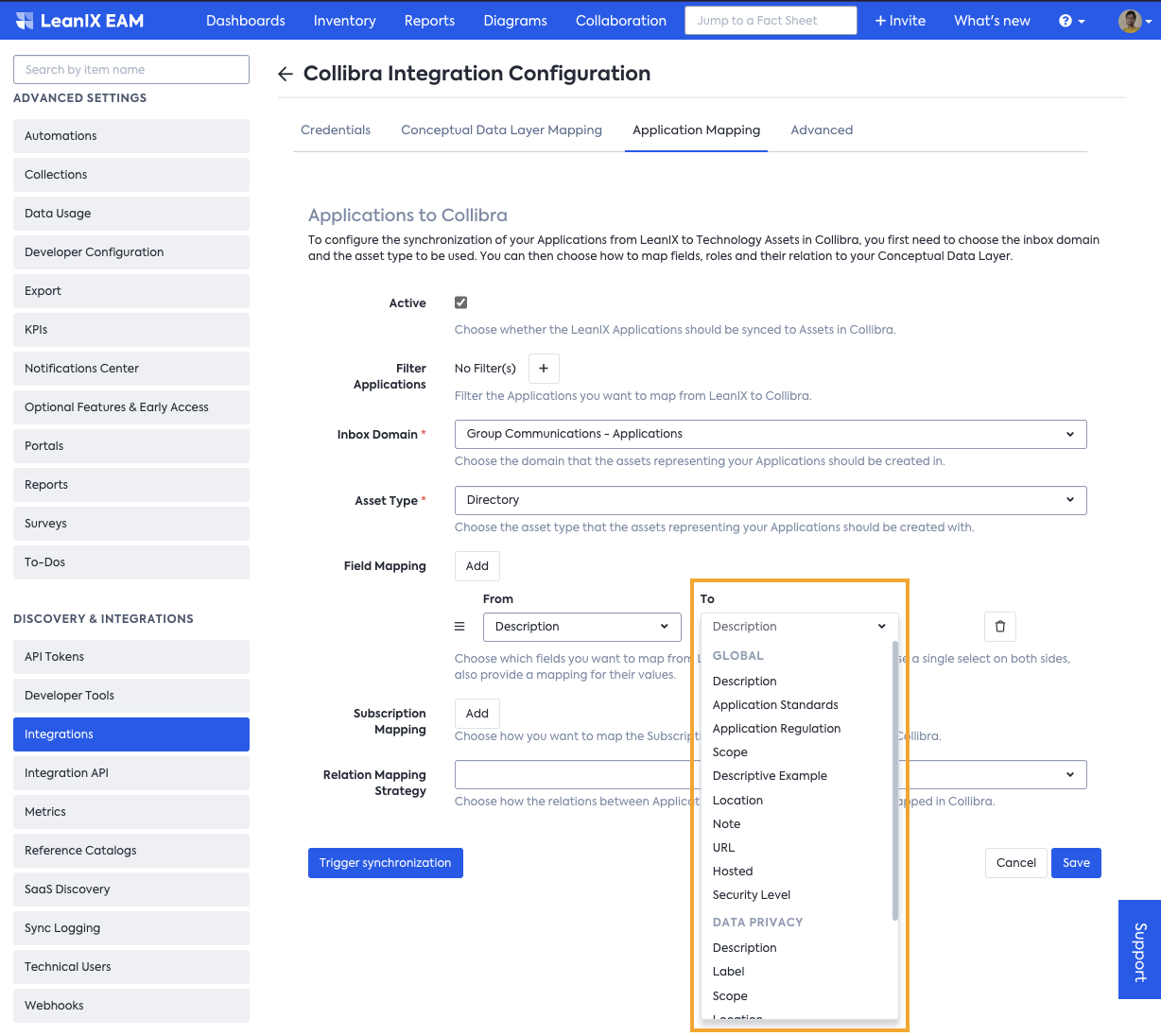Screen dimensions: 1161x1036
Task: Open Optional Features & Early Access
Action: (131, 407)
